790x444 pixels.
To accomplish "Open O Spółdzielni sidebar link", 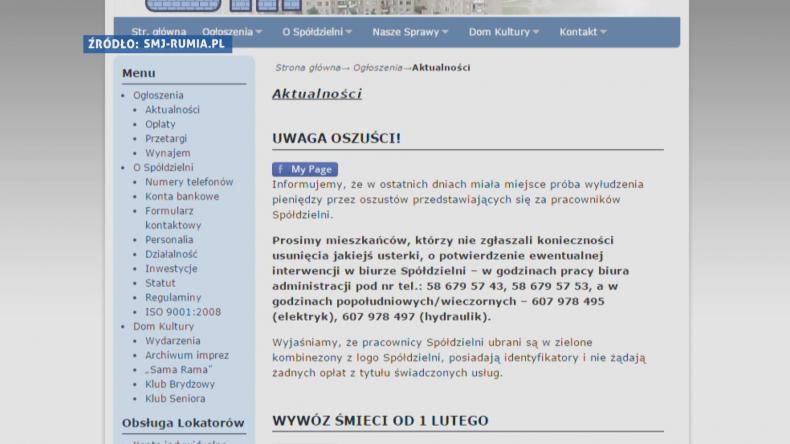I will [x=163, y=167].
